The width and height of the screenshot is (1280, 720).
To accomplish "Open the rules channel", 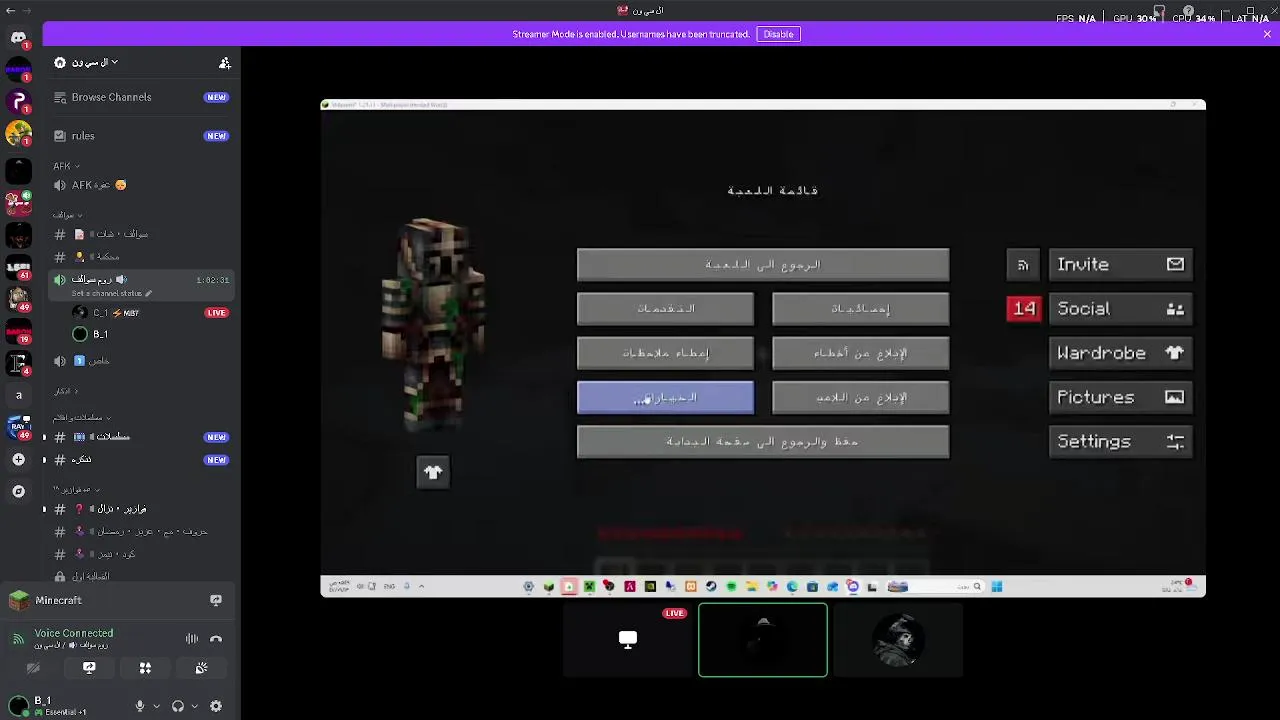I will tap(142, 136).
